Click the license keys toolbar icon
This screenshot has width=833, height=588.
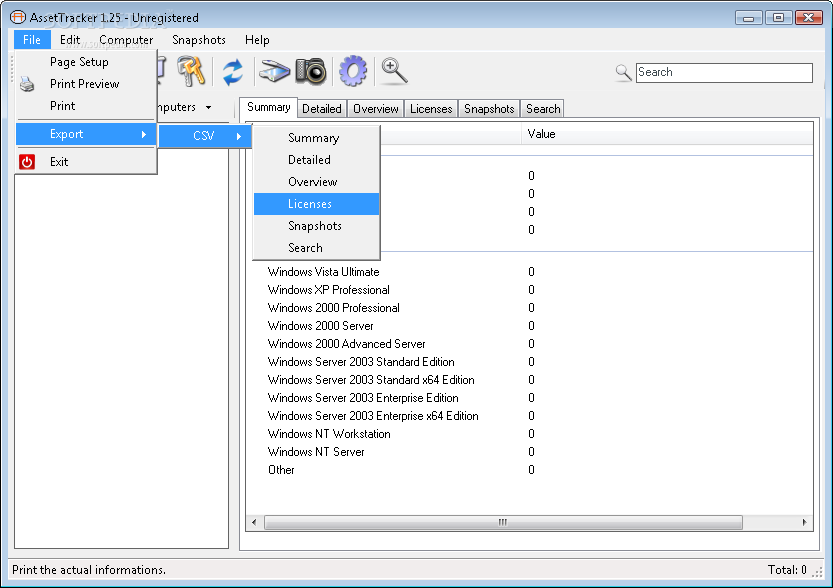(x=191, y=71)
